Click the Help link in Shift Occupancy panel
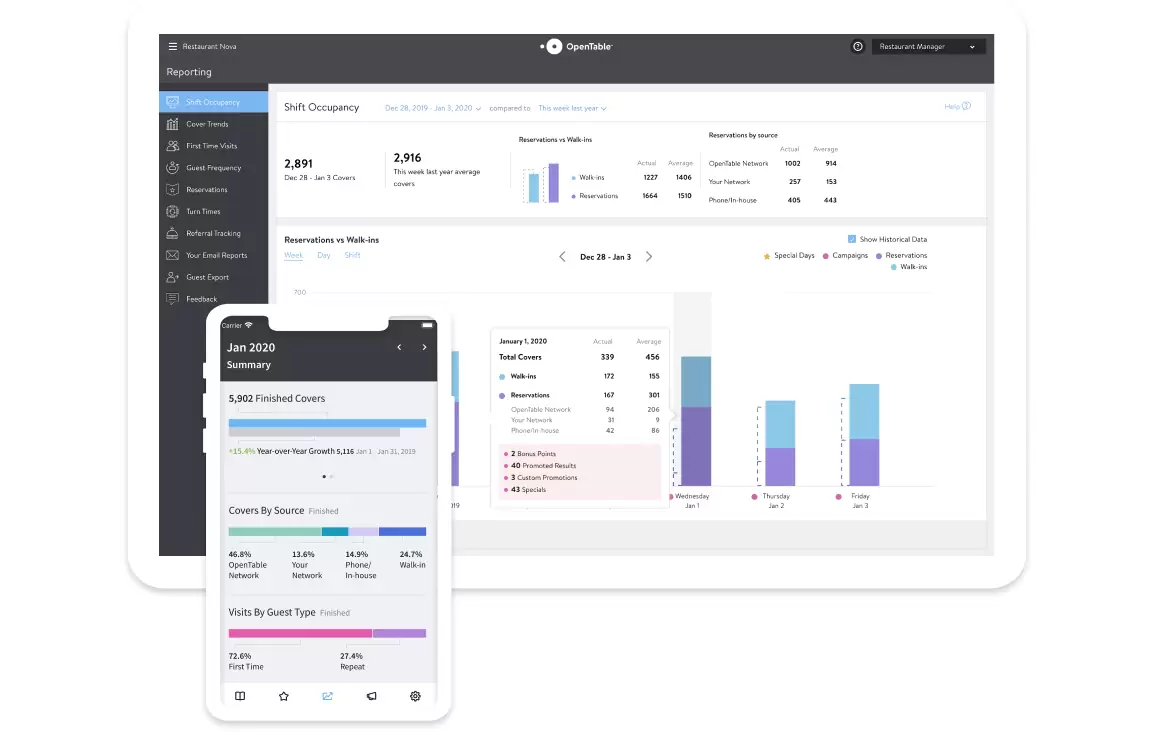1154x732 pixels. click(957, 107)
